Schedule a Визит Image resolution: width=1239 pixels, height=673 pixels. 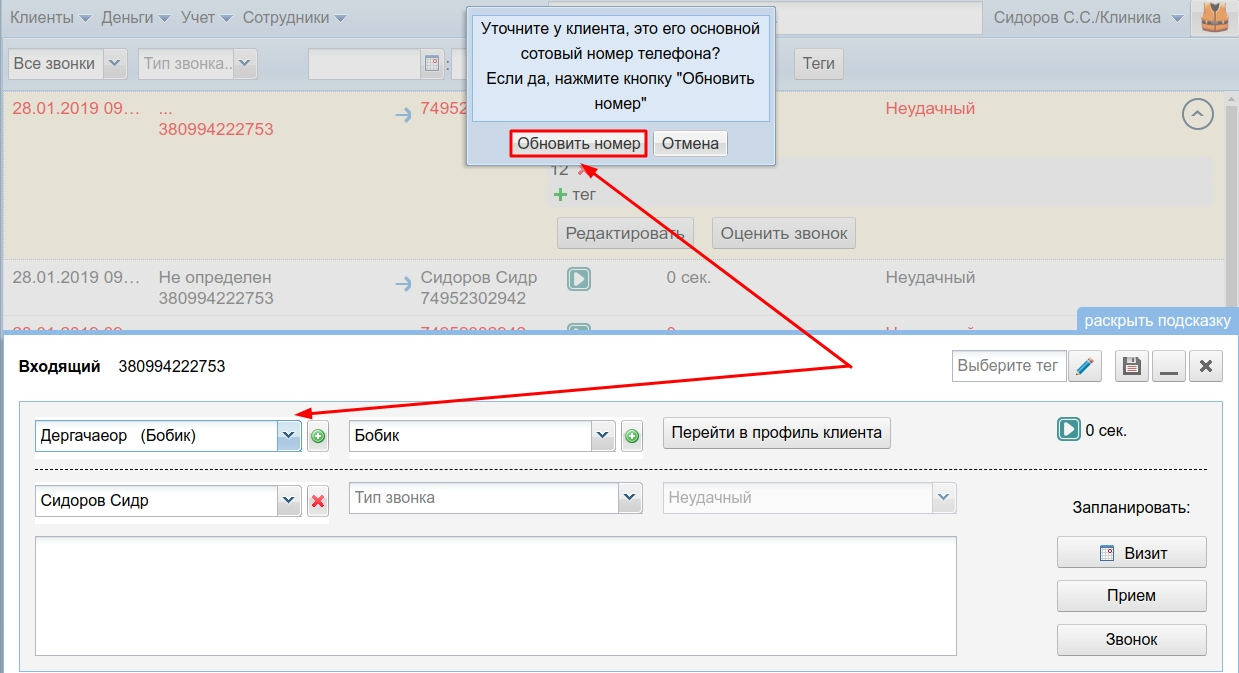[x=1132, y=552]
